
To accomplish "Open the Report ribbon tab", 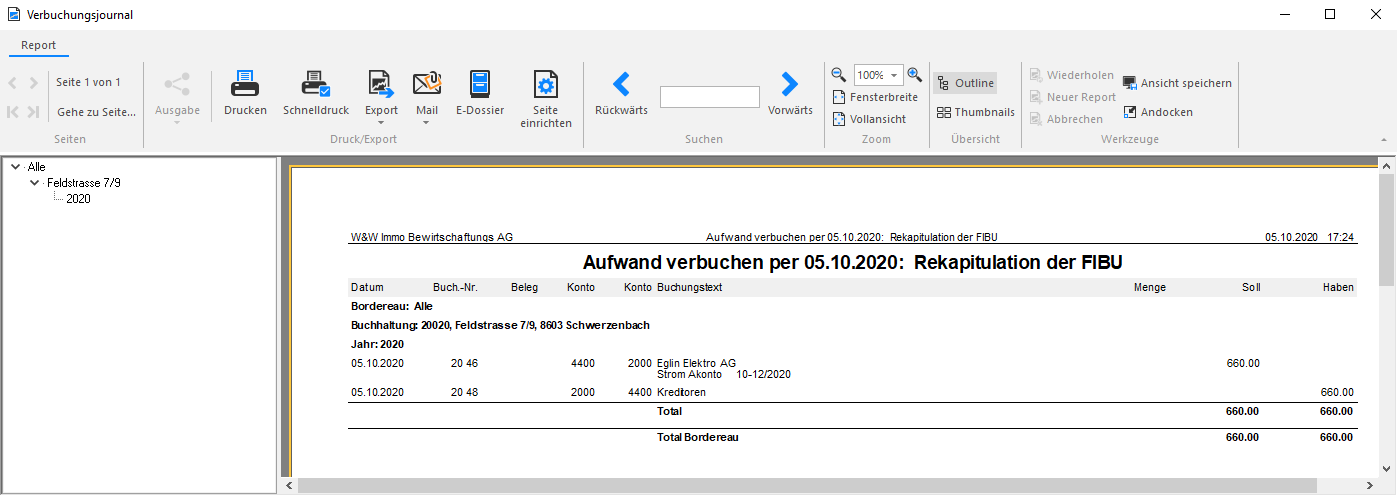I will pos(39,45).
